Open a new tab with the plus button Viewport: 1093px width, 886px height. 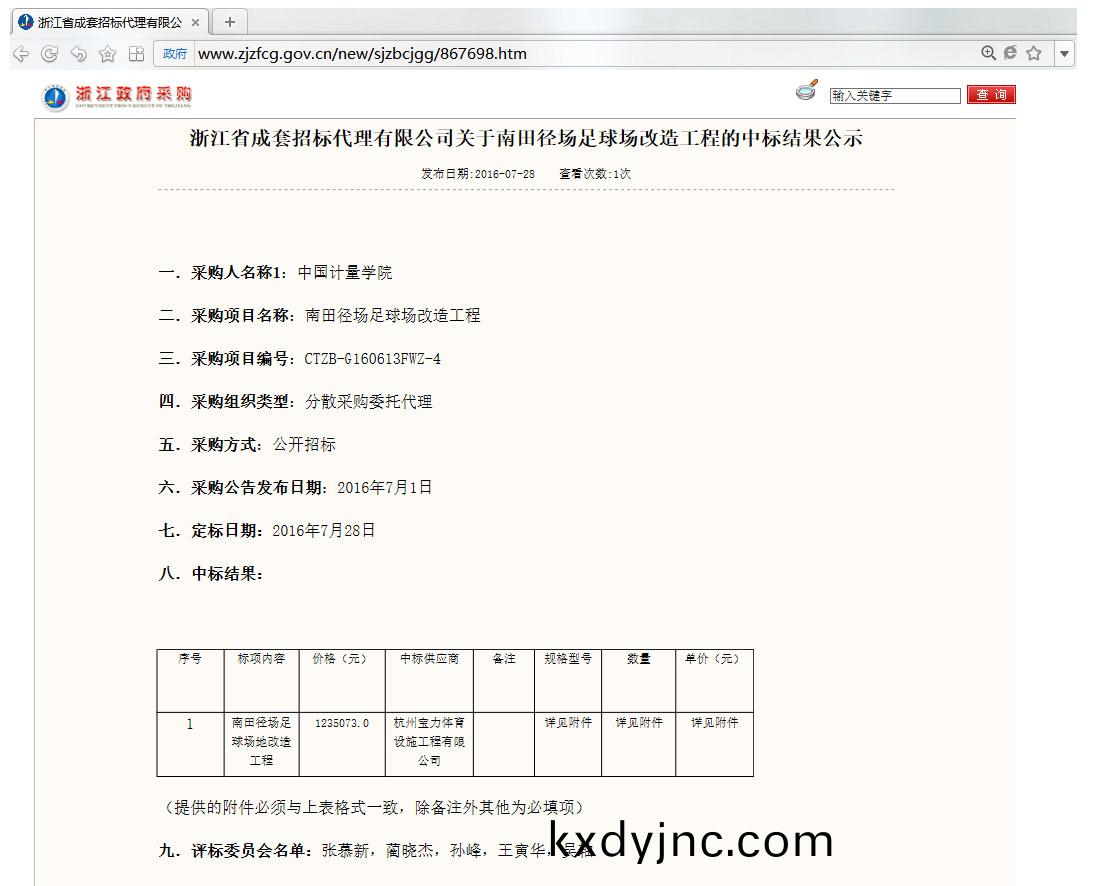point(229,22)
